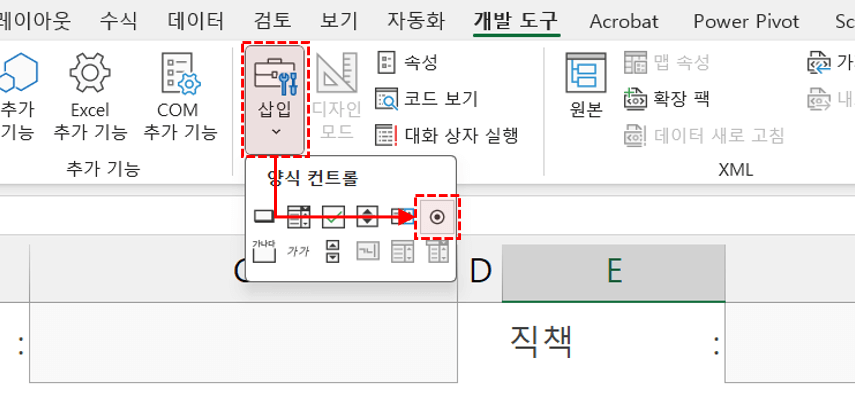Open the Acrobat tab
855x416 pixels.
(x=624, y=21)
